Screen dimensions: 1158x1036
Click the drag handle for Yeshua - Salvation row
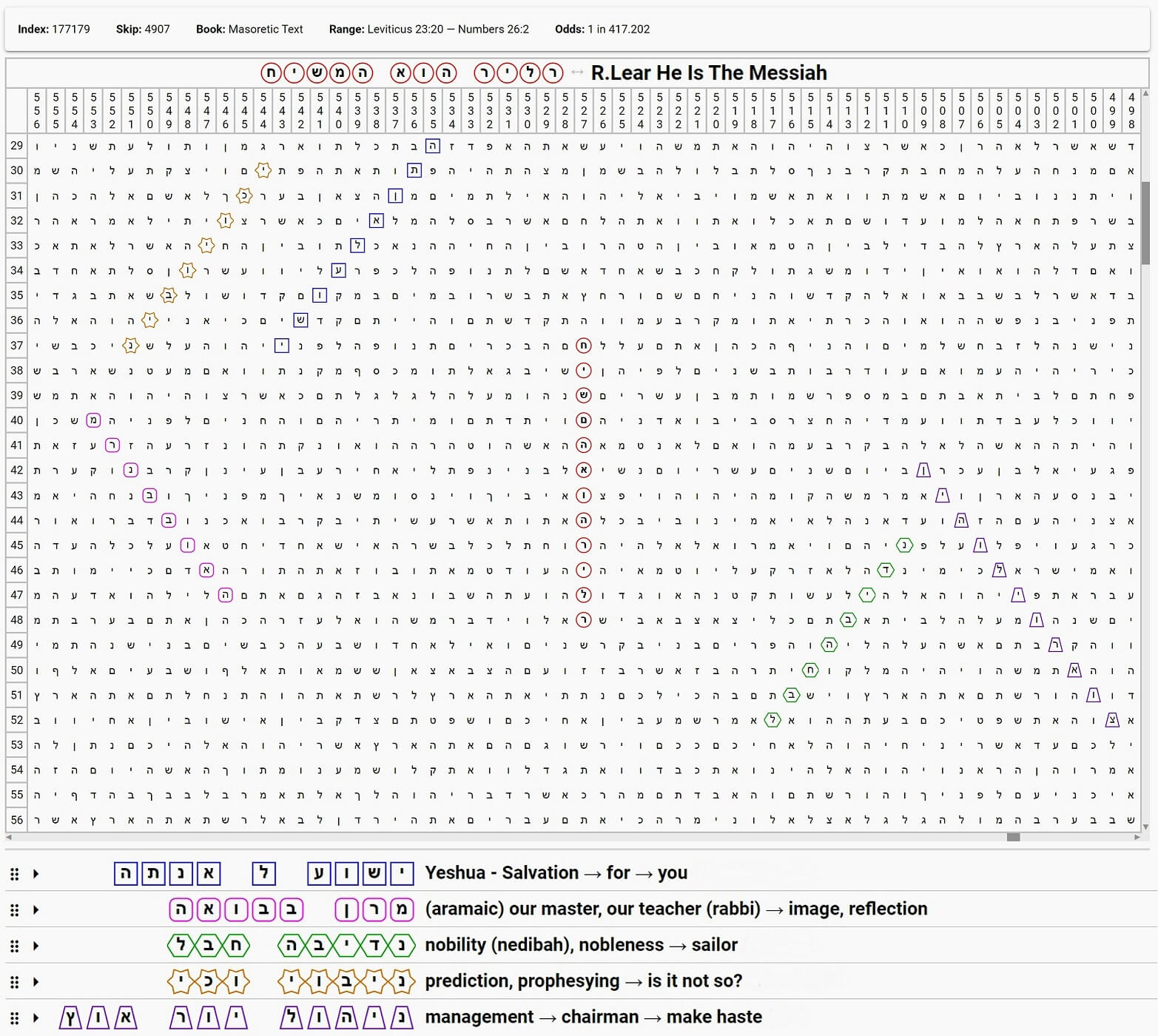[14, 874]
